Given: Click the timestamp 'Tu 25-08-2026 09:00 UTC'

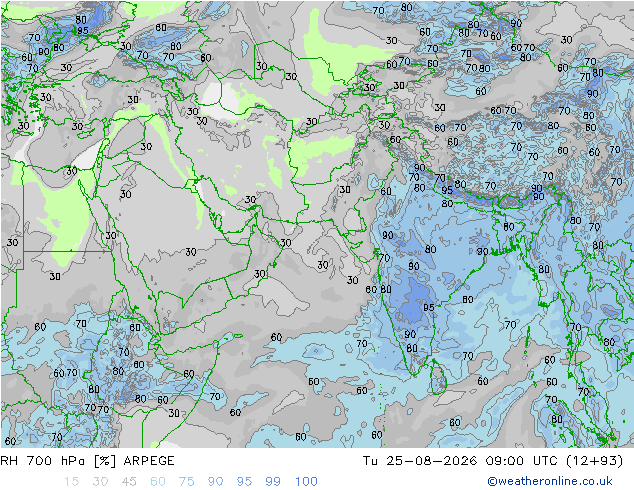Looking at the screenshot, I should 459,461.
